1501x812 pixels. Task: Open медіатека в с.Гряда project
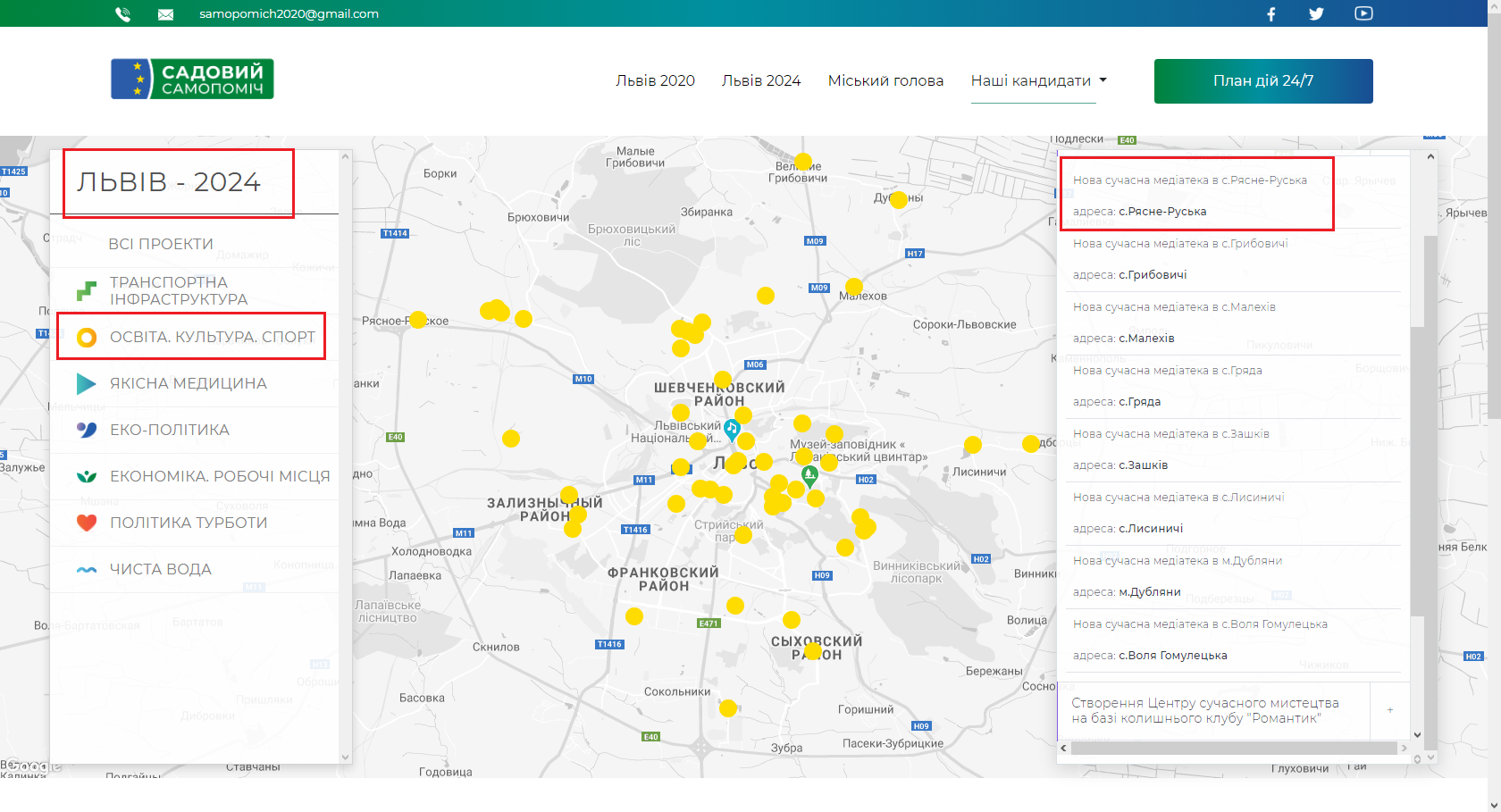coord(1168,371)
